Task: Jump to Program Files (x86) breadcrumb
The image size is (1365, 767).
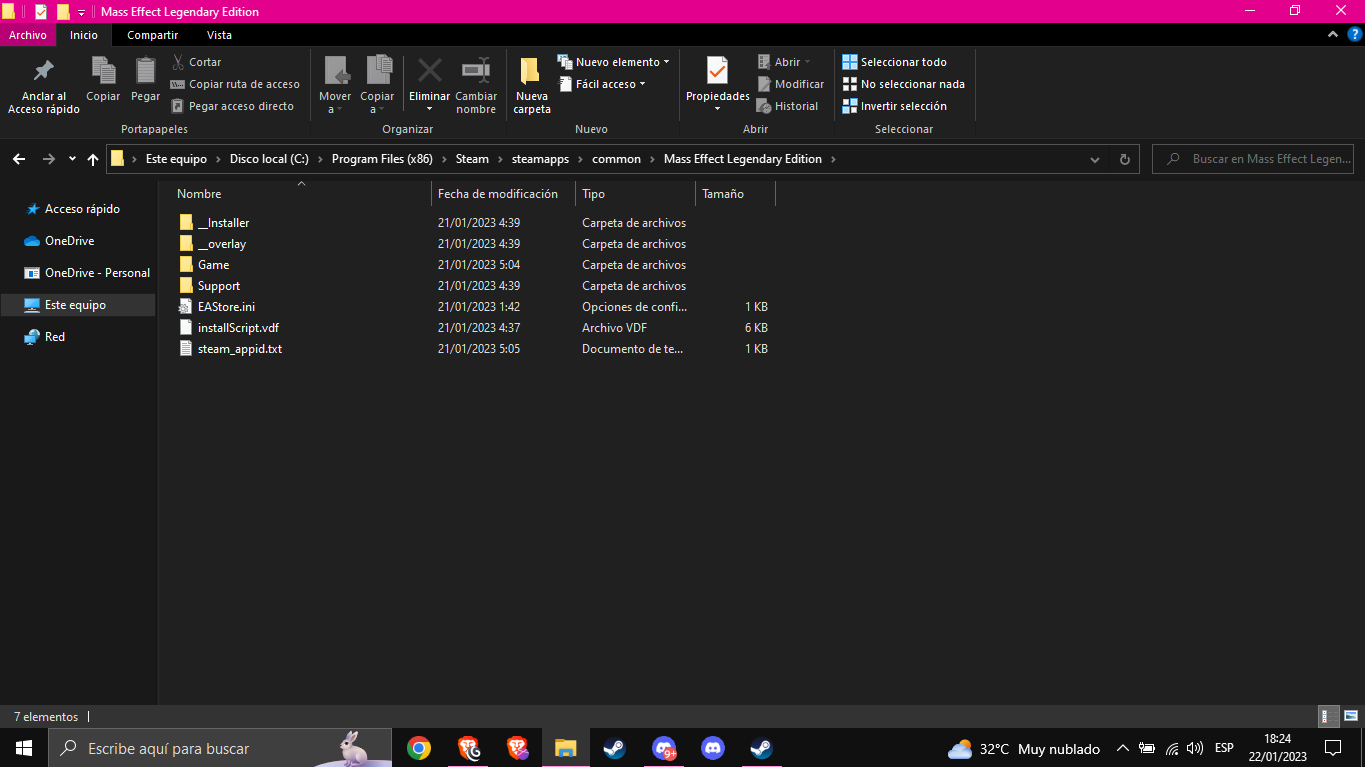Action: 382,159
